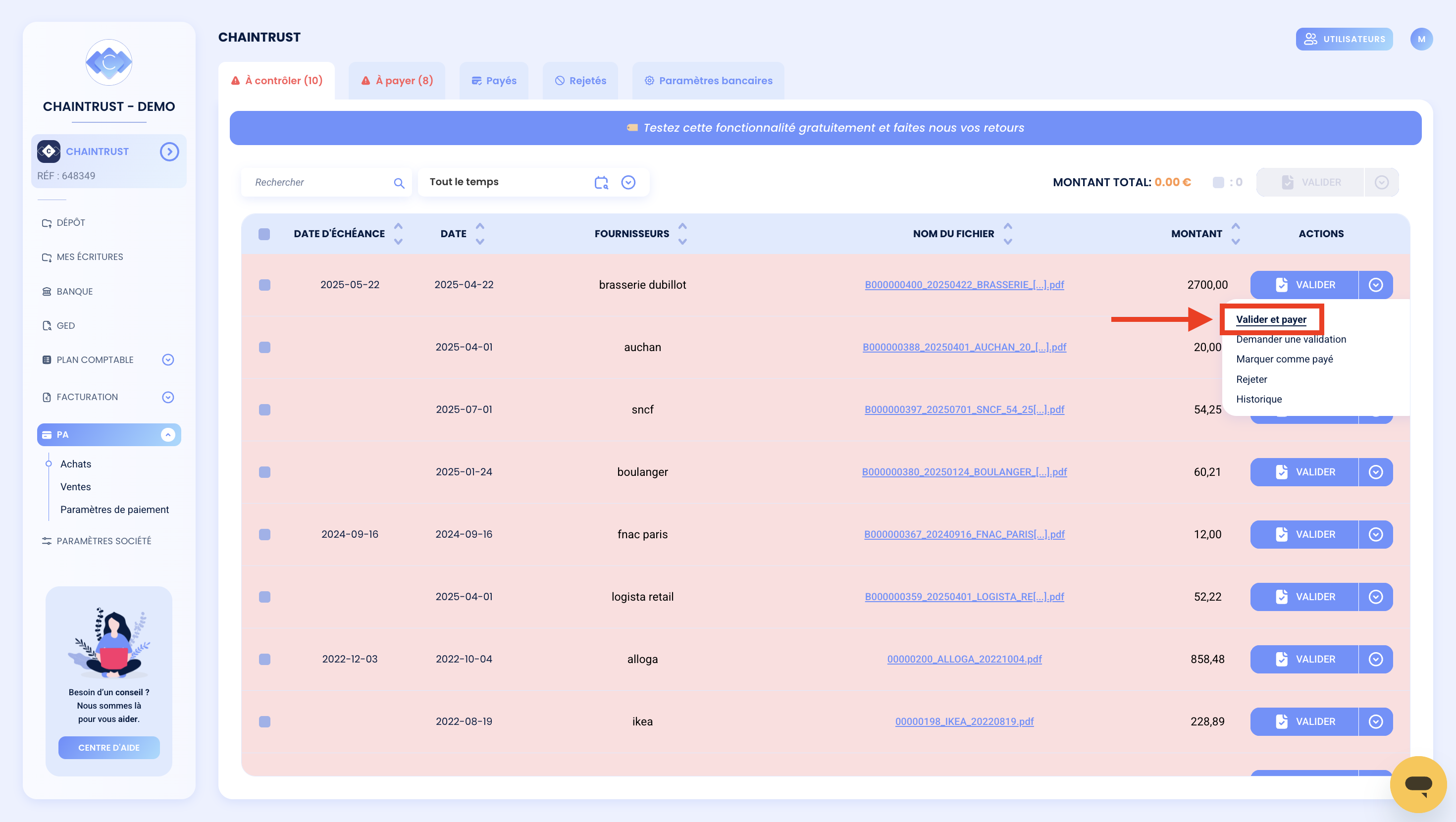Click the search magnifier icon
This screenshot has height=822, width=1456.
click(x=399, y=183)
